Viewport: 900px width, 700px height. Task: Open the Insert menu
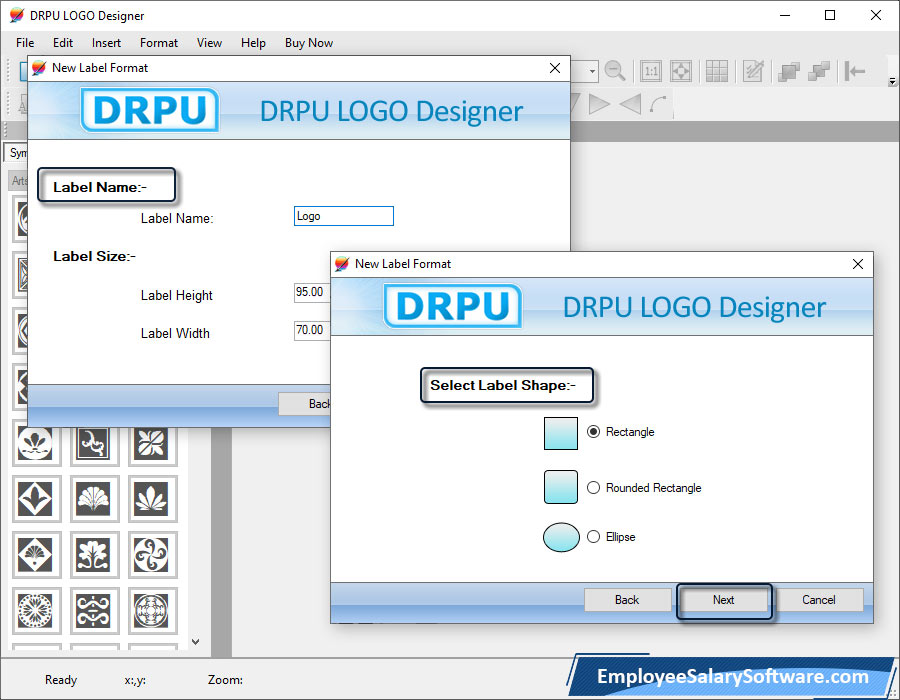click(x=106, y=43)
